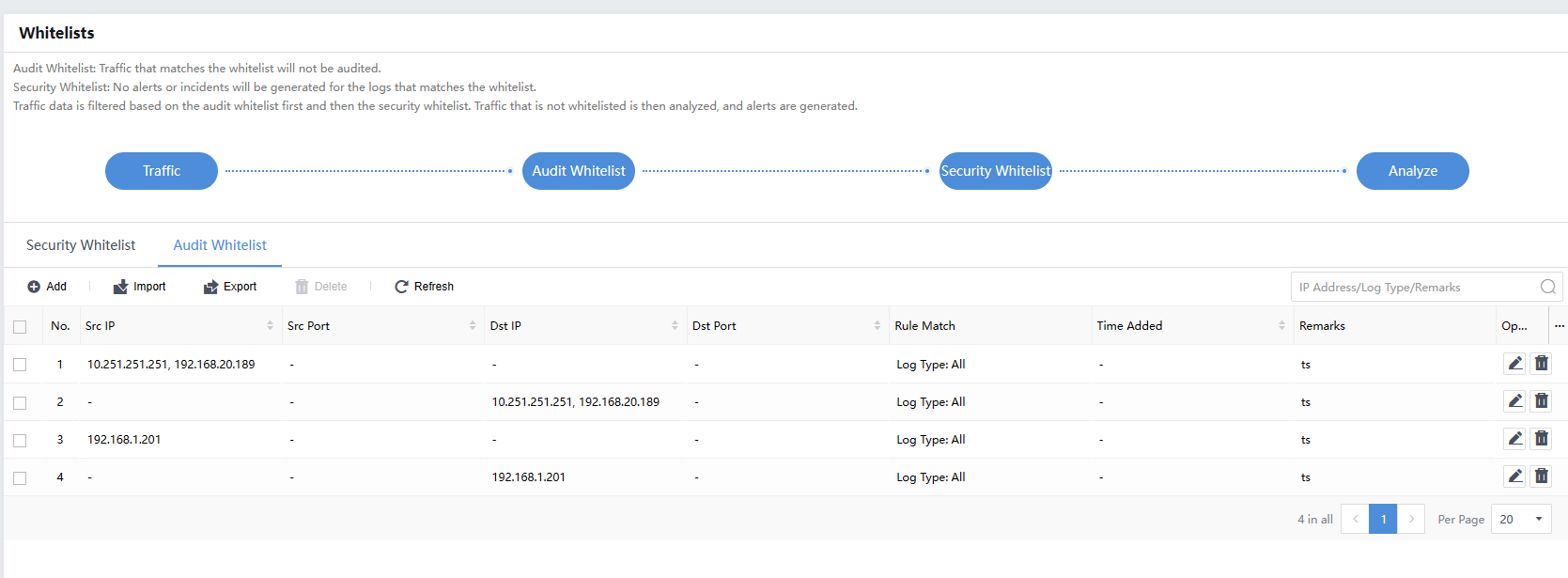Edit the entry with Src IP 192.168.1.201
Screen dimensions: 1568x578
tap(1514, 439)
